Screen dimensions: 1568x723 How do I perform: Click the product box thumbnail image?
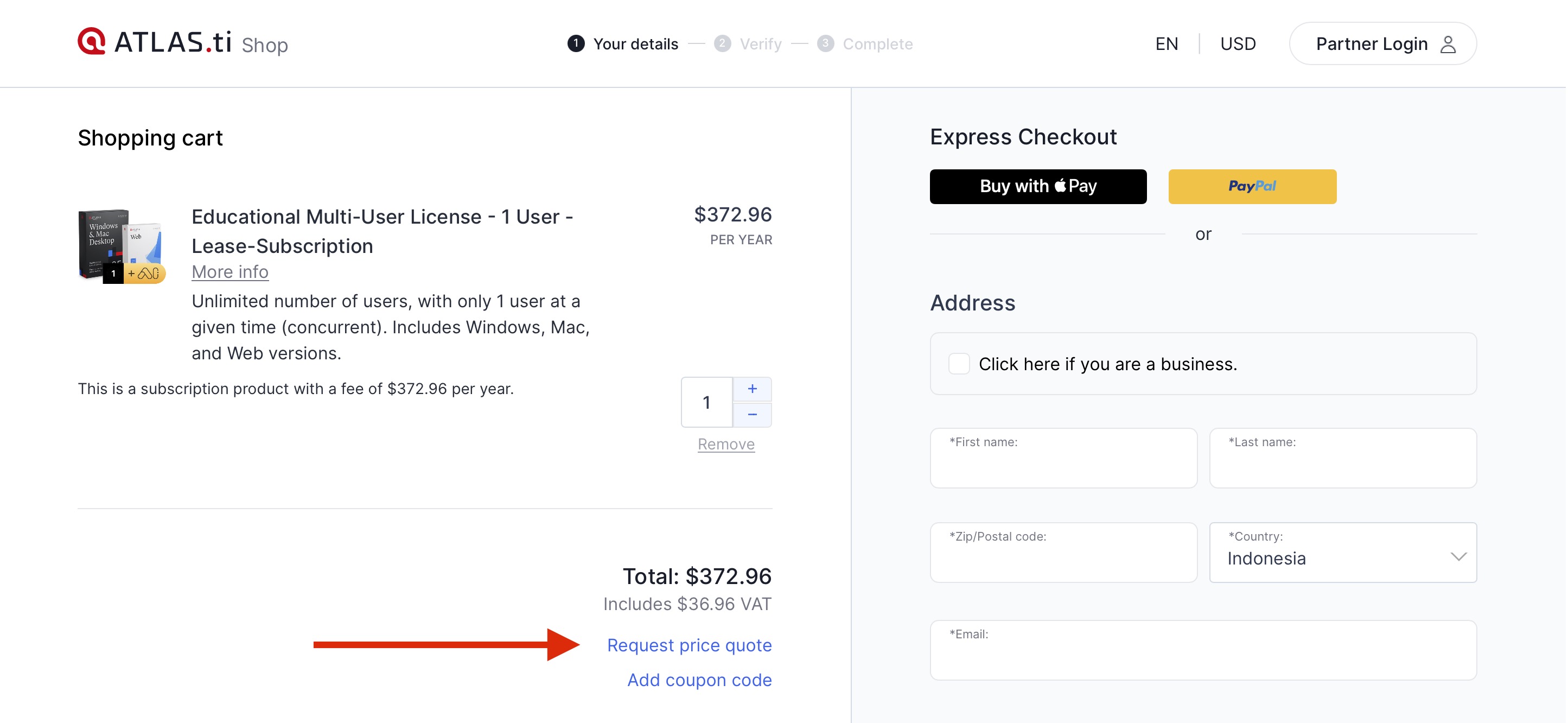pos(121,246)
